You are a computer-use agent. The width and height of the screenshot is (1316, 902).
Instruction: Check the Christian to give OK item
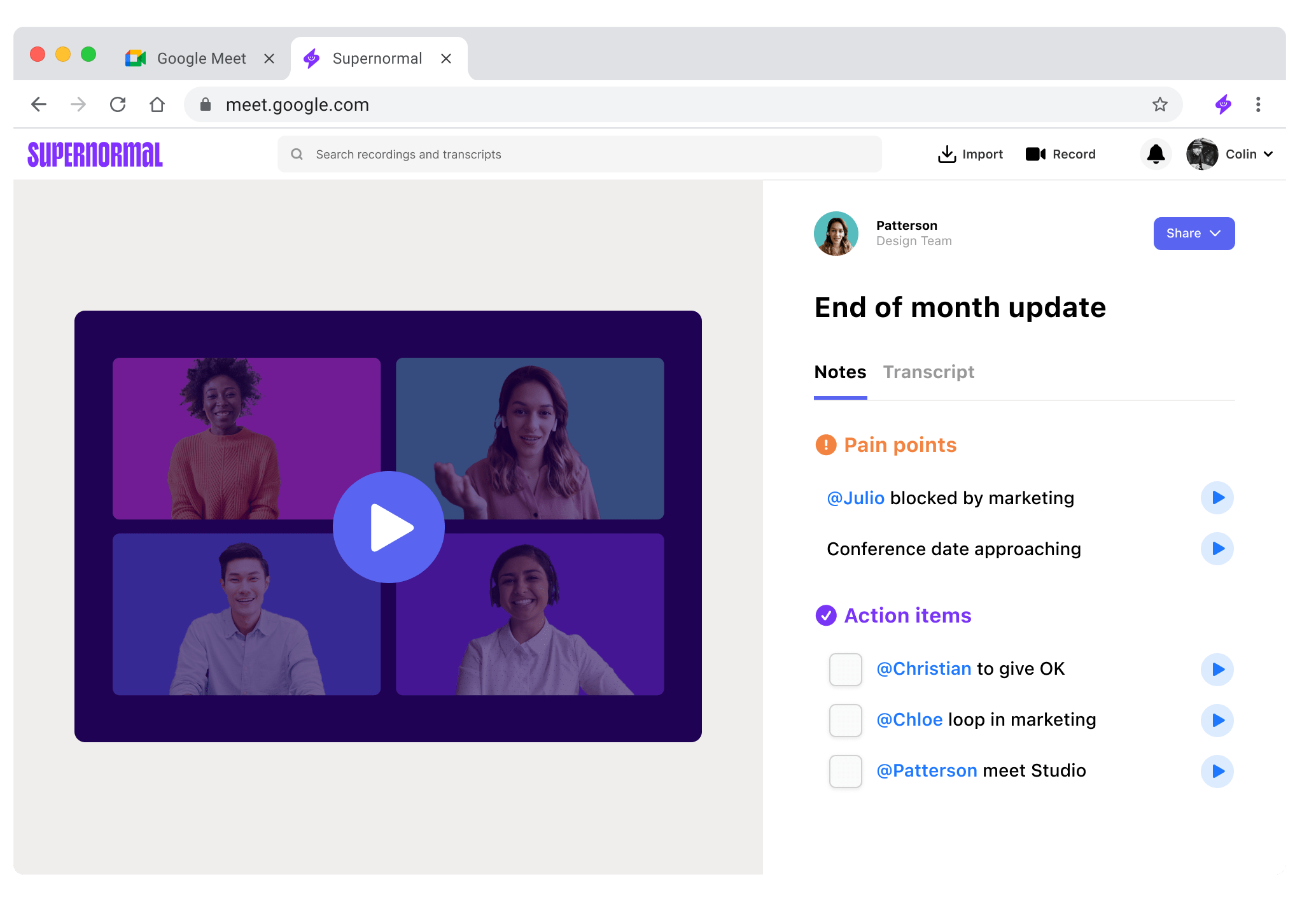(x=845, y=669)
